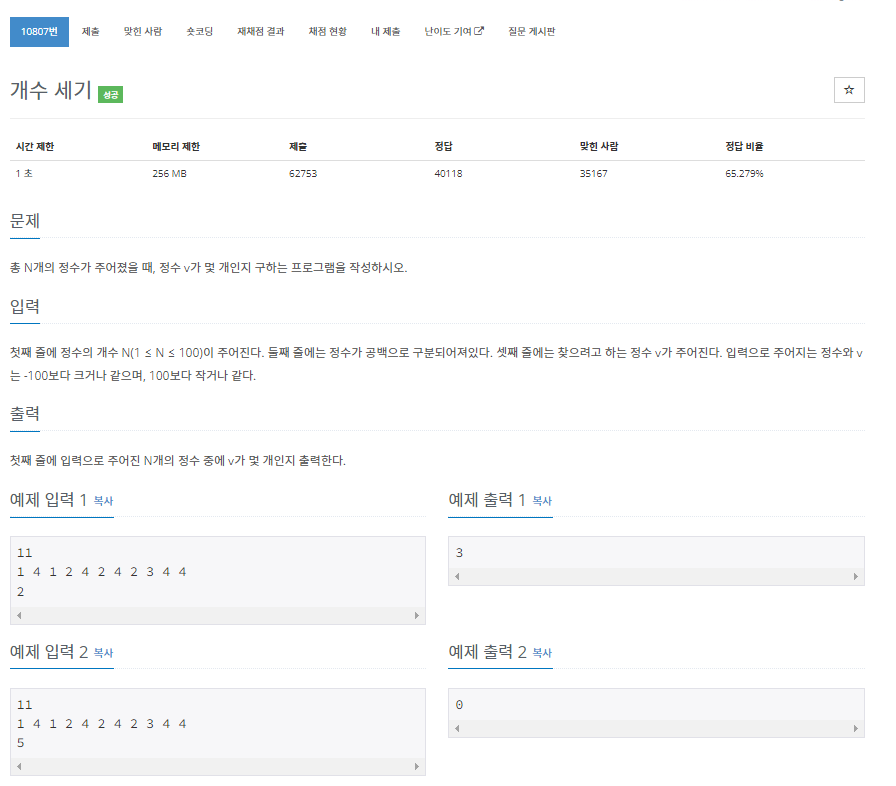Click the value 0 in 예제 출력 2

click(459, 705)
